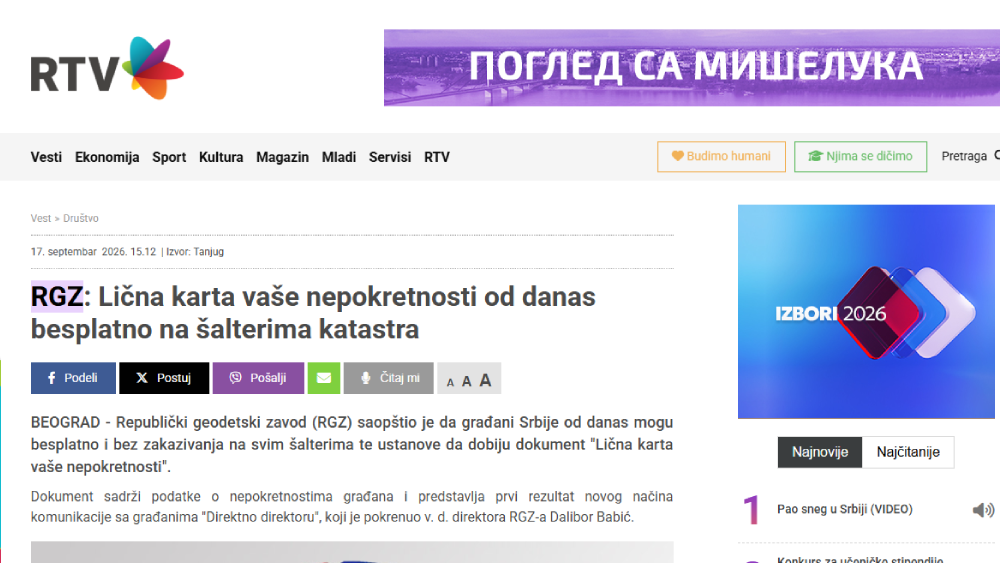Email the article with envelope icon
Image resolution: width=1000 pixels, height=563 pixels.
324,378
